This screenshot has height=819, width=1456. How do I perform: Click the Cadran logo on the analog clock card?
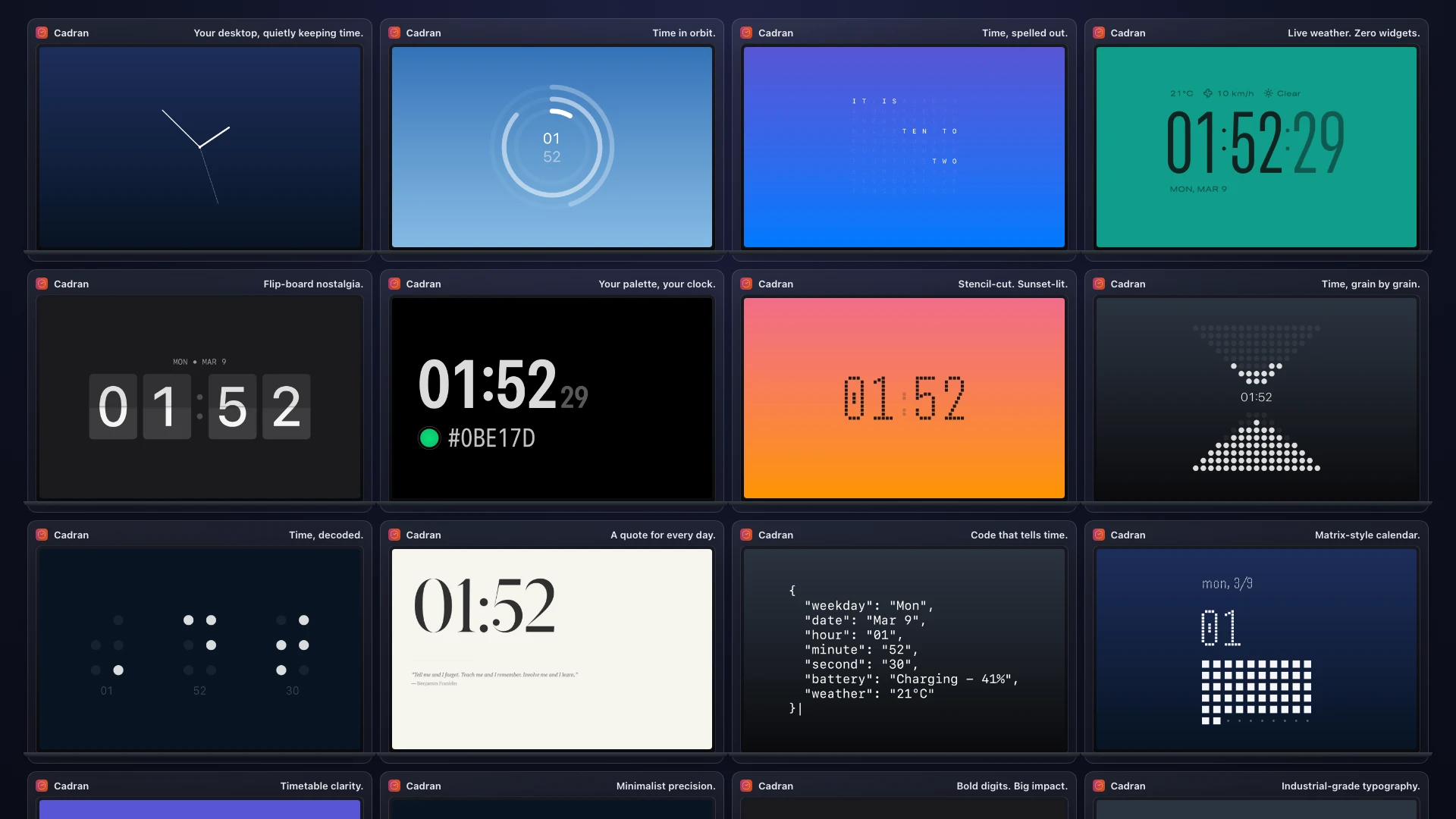pos(42,33)
